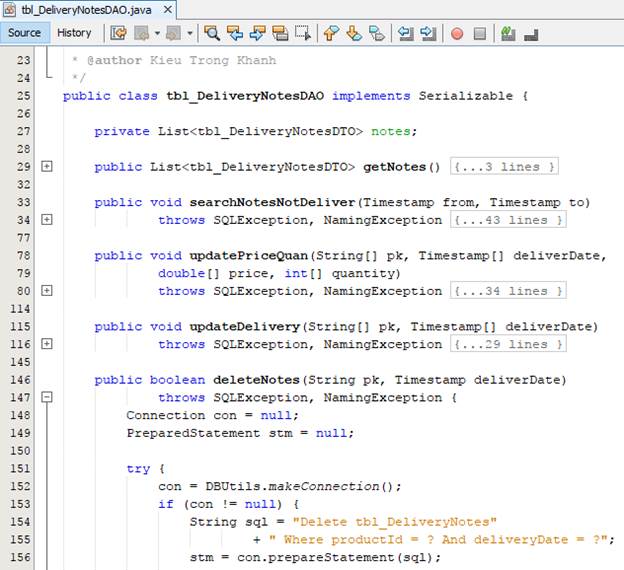This screenshot has height=570, width=624.
Task: Click the 'updateDelivery' method name
Action: tap(245, 326)
